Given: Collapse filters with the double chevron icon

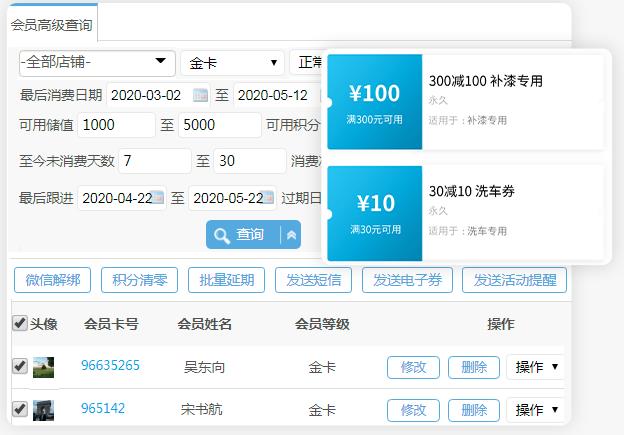Looking at the screenshot, I should (x=291, y=235).
